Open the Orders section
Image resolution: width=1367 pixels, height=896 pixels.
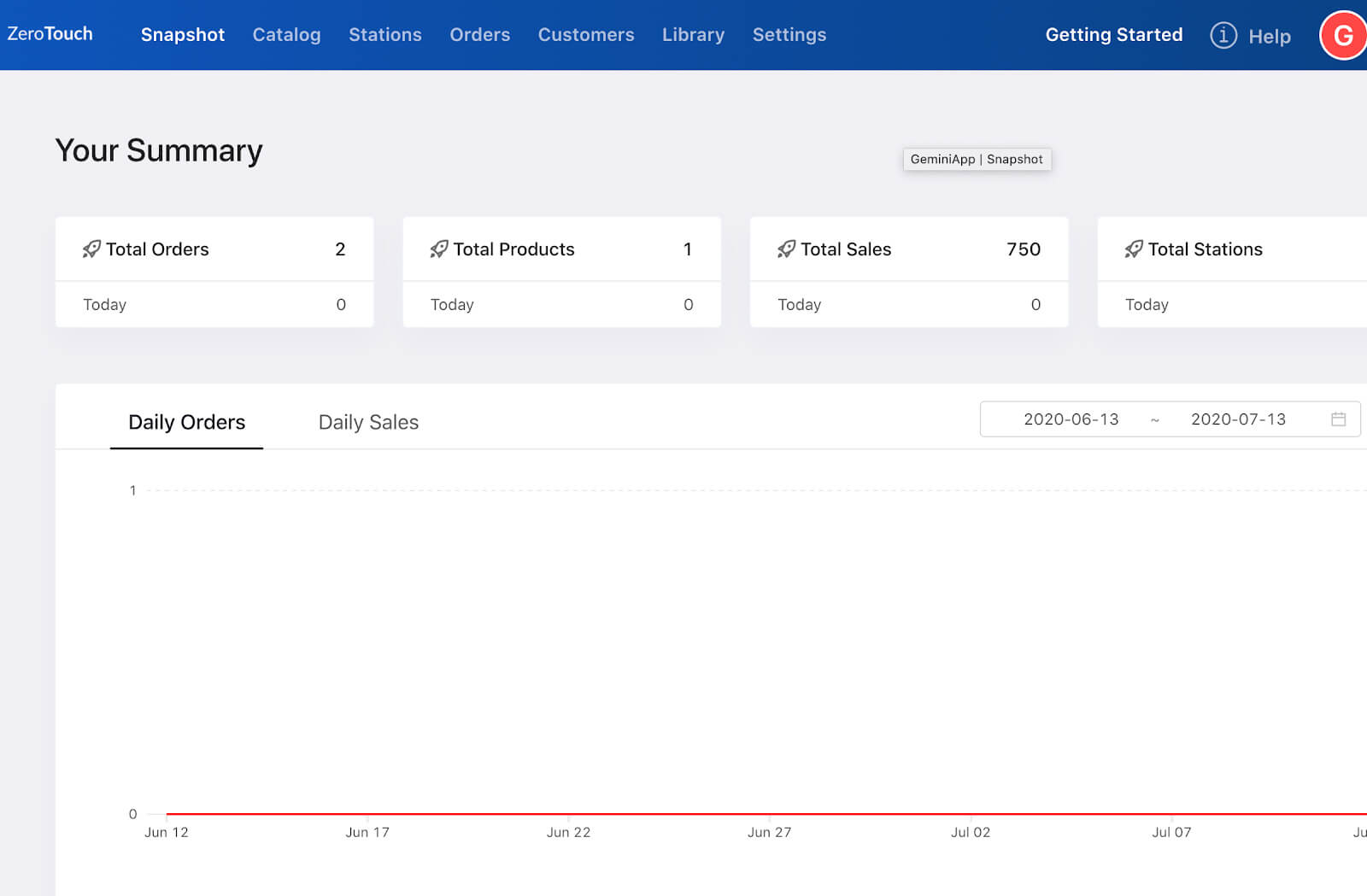(x=479, y=34)
